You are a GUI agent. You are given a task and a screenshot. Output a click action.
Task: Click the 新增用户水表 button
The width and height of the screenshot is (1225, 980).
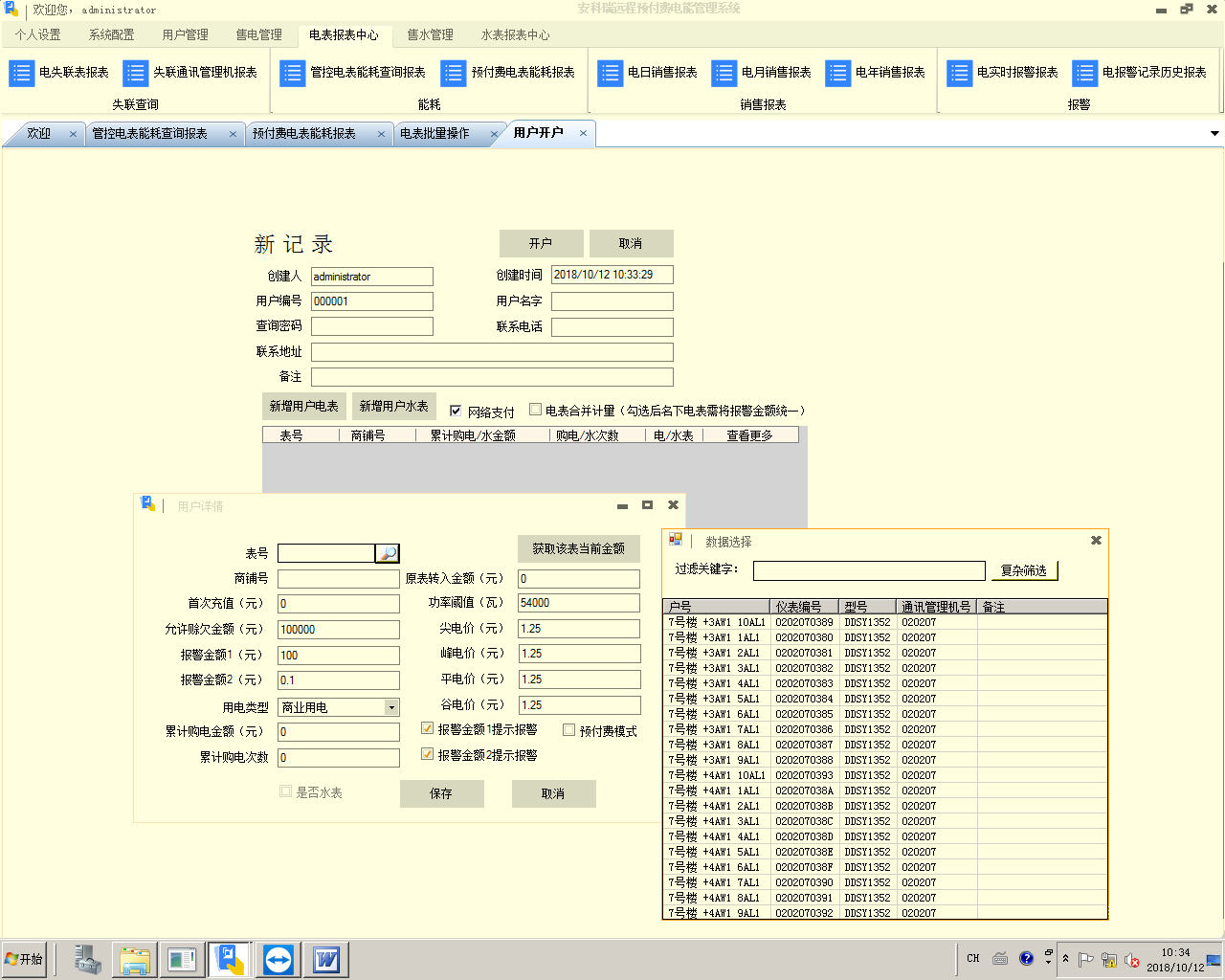(x=394, y=406)
